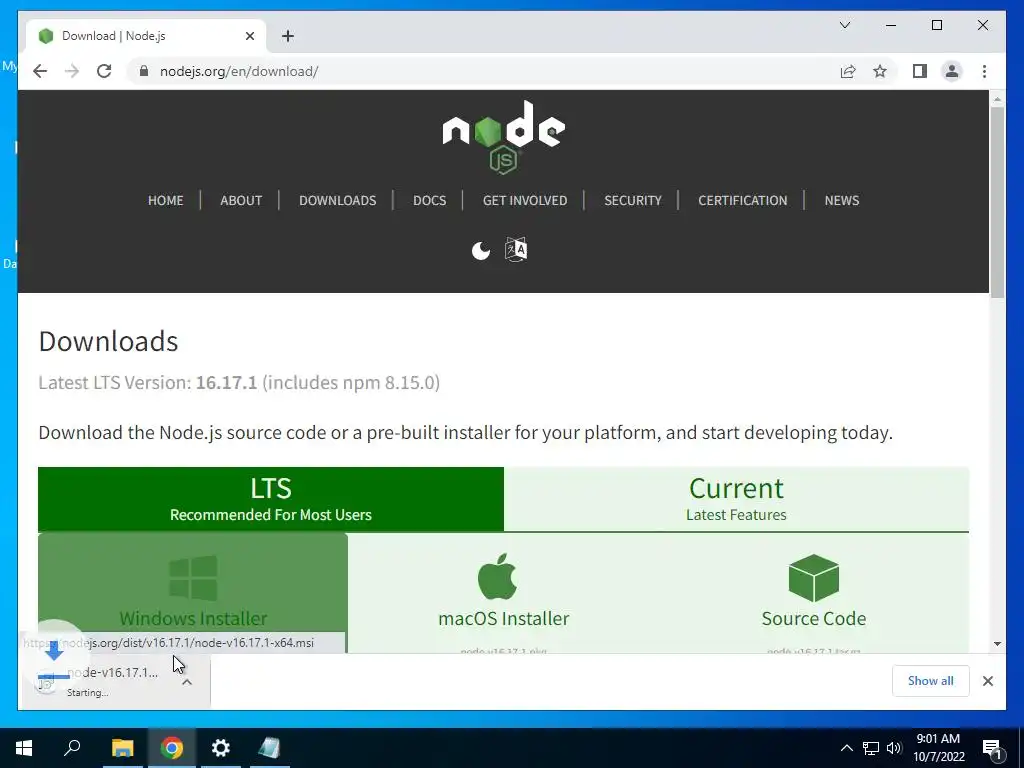
Task: Open new tab with plus button
Action: (x=288, y=36)
